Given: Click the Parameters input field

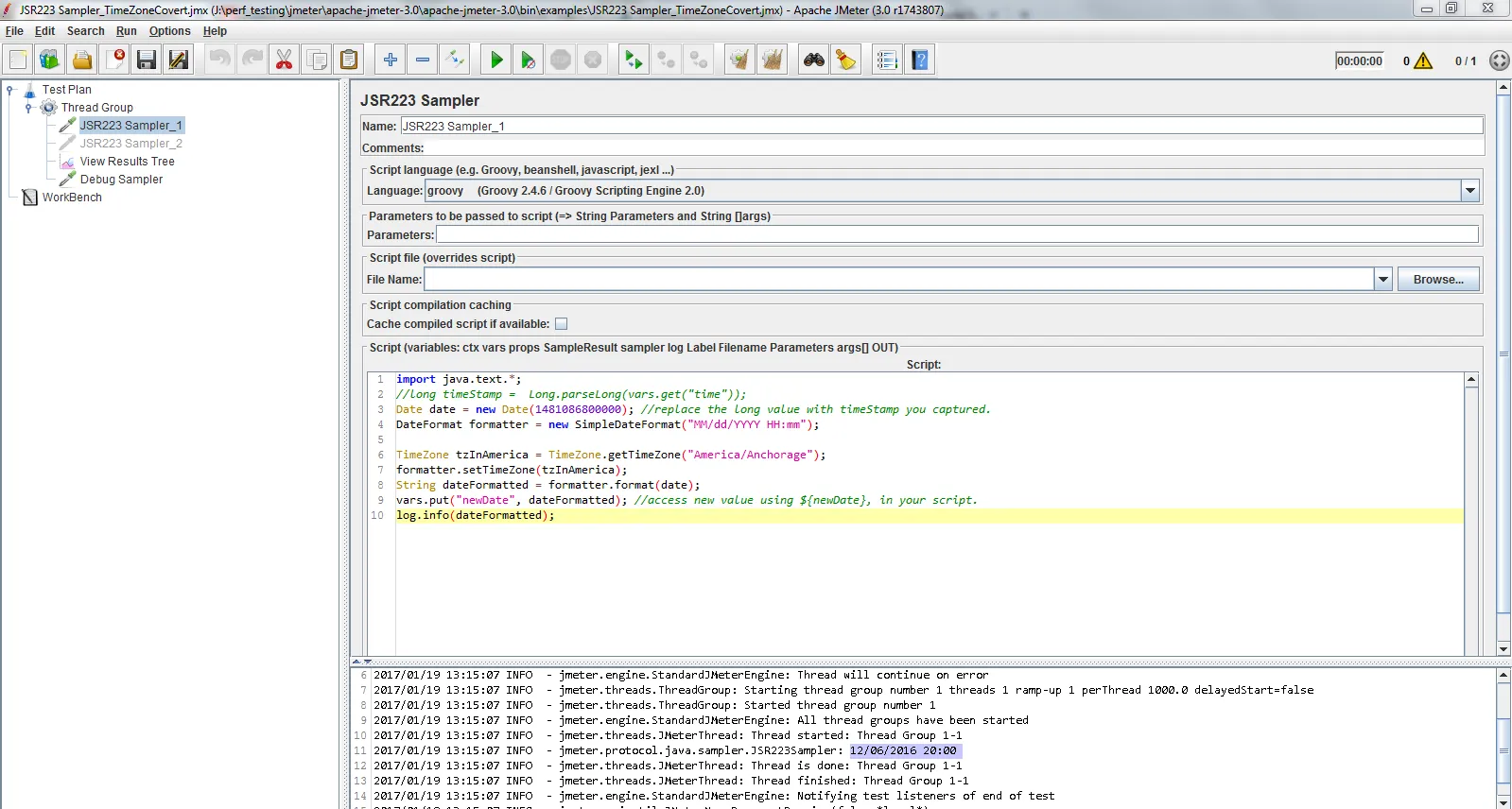Looking at the screenshot, I should click(956, 235).
